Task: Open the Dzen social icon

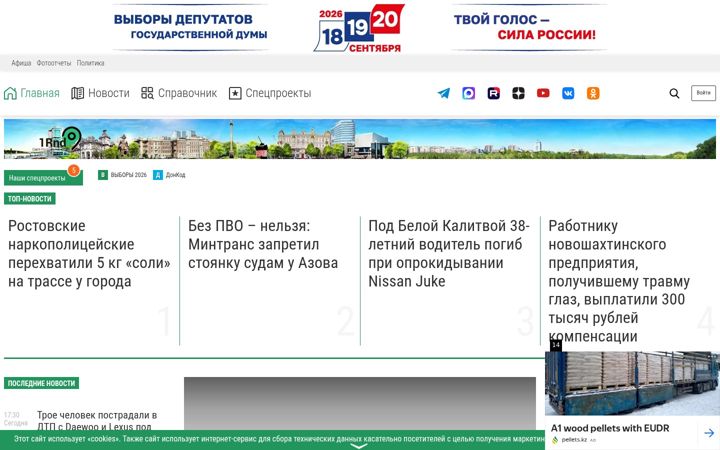Action: pos(518,93)
